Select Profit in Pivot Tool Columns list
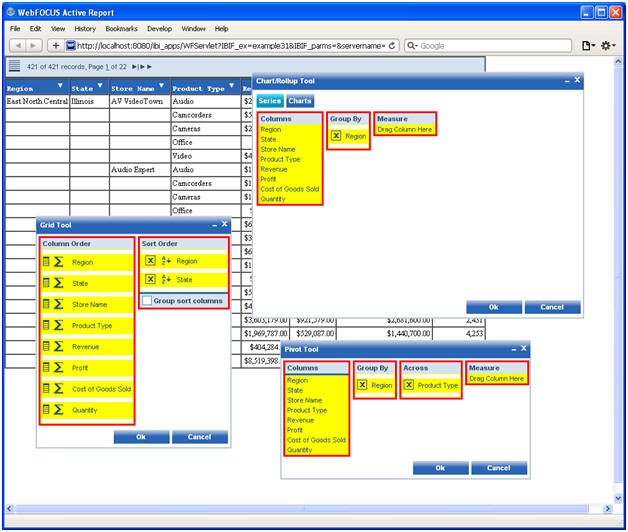This screenshot has width=628, height=532. point(295,430)
